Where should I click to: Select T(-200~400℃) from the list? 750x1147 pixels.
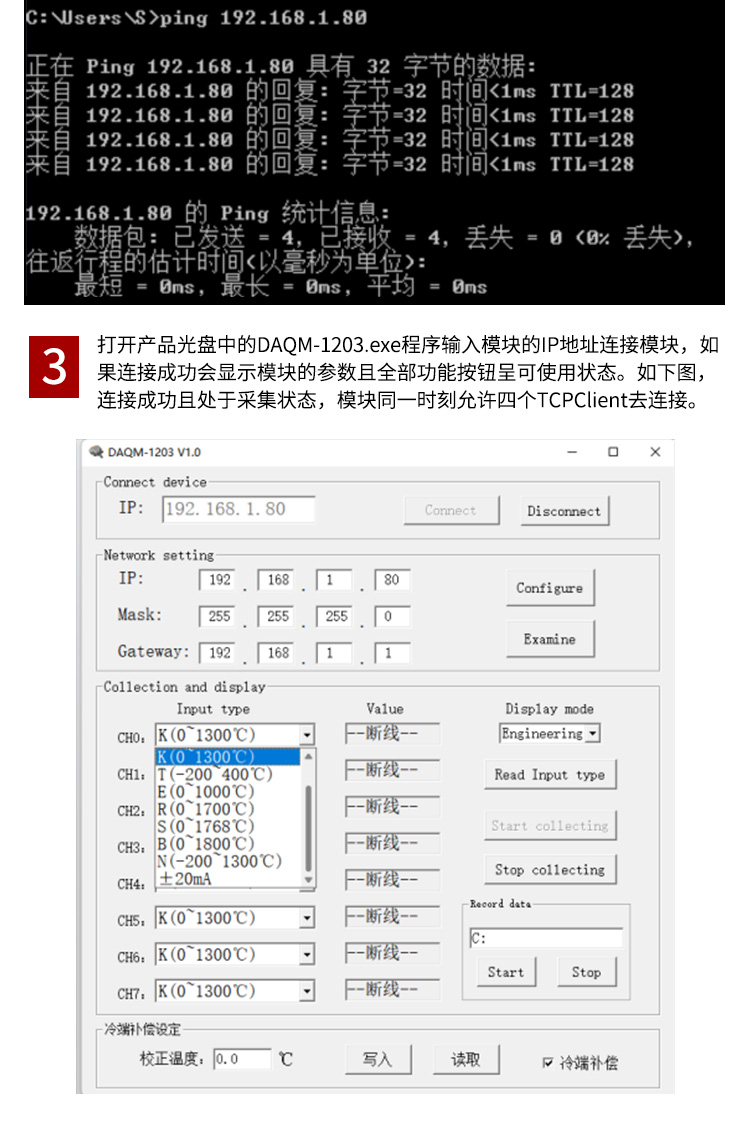coord(228,774)
